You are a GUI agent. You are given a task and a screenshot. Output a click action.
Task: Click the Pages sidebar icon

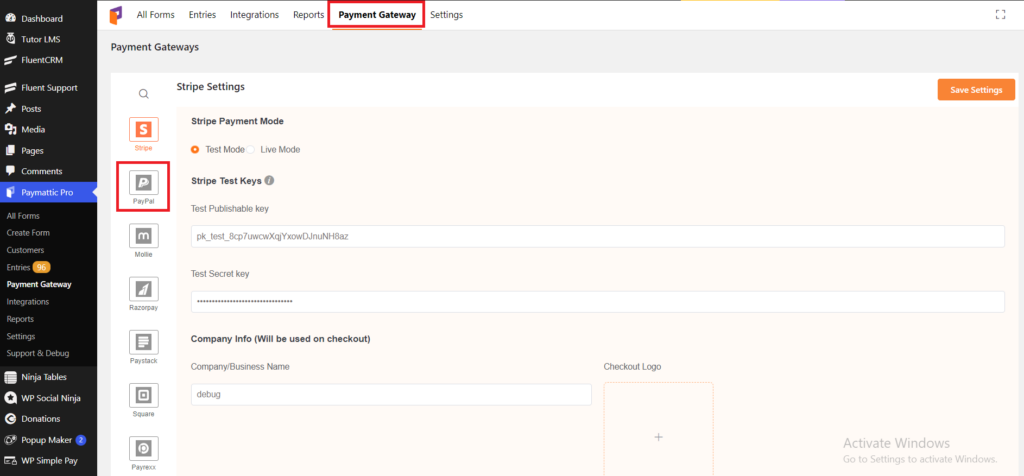click(x=10, y=150)
